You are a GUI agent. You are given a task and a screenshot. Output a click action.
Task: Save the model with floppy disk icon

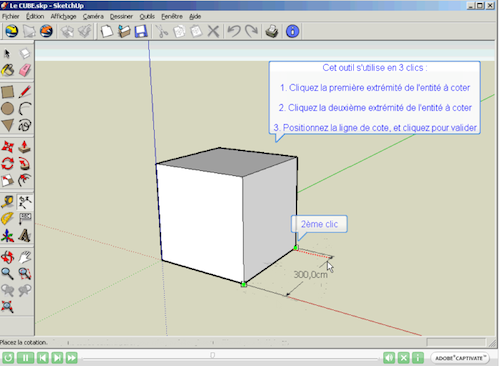pos(141,31)
